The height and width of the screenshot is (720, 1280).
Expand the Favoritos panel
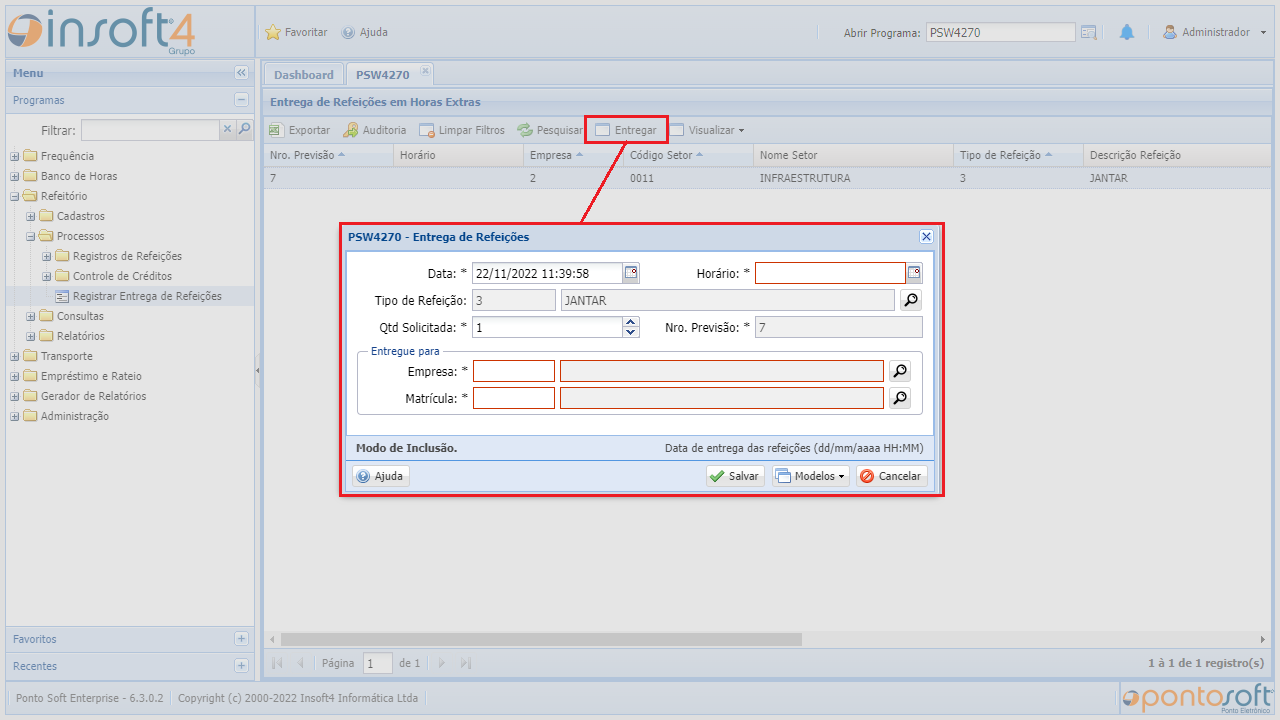(241, 639)
